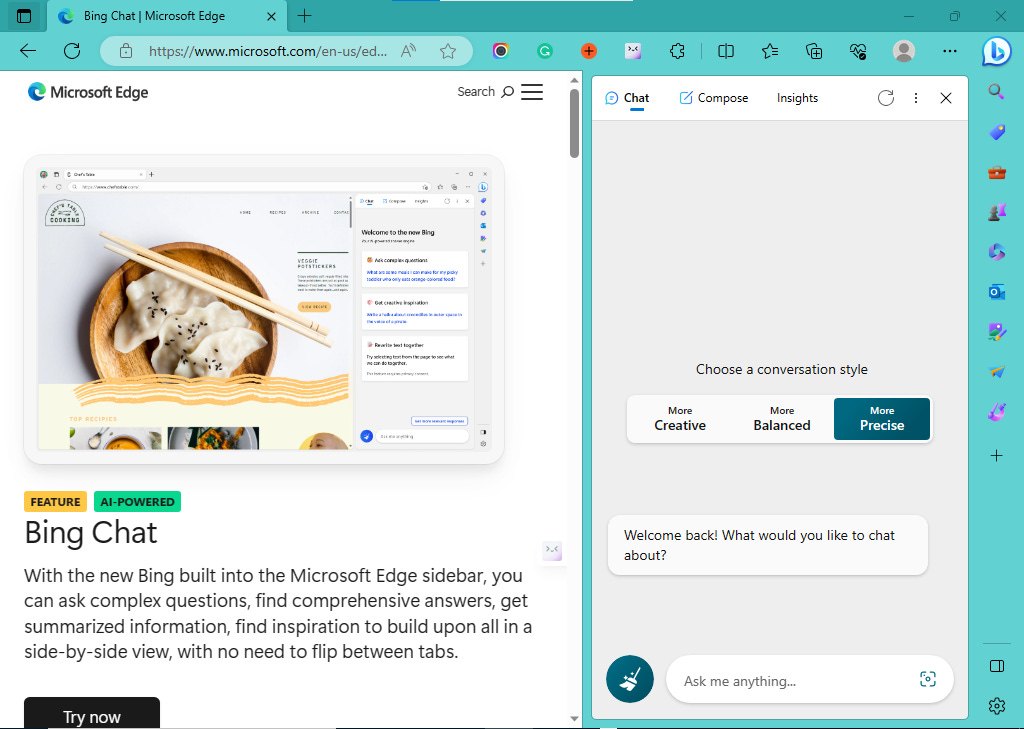Open the tab actions menu icon
The height and width of the screenshot is (729, 1024).
(24, 16)
